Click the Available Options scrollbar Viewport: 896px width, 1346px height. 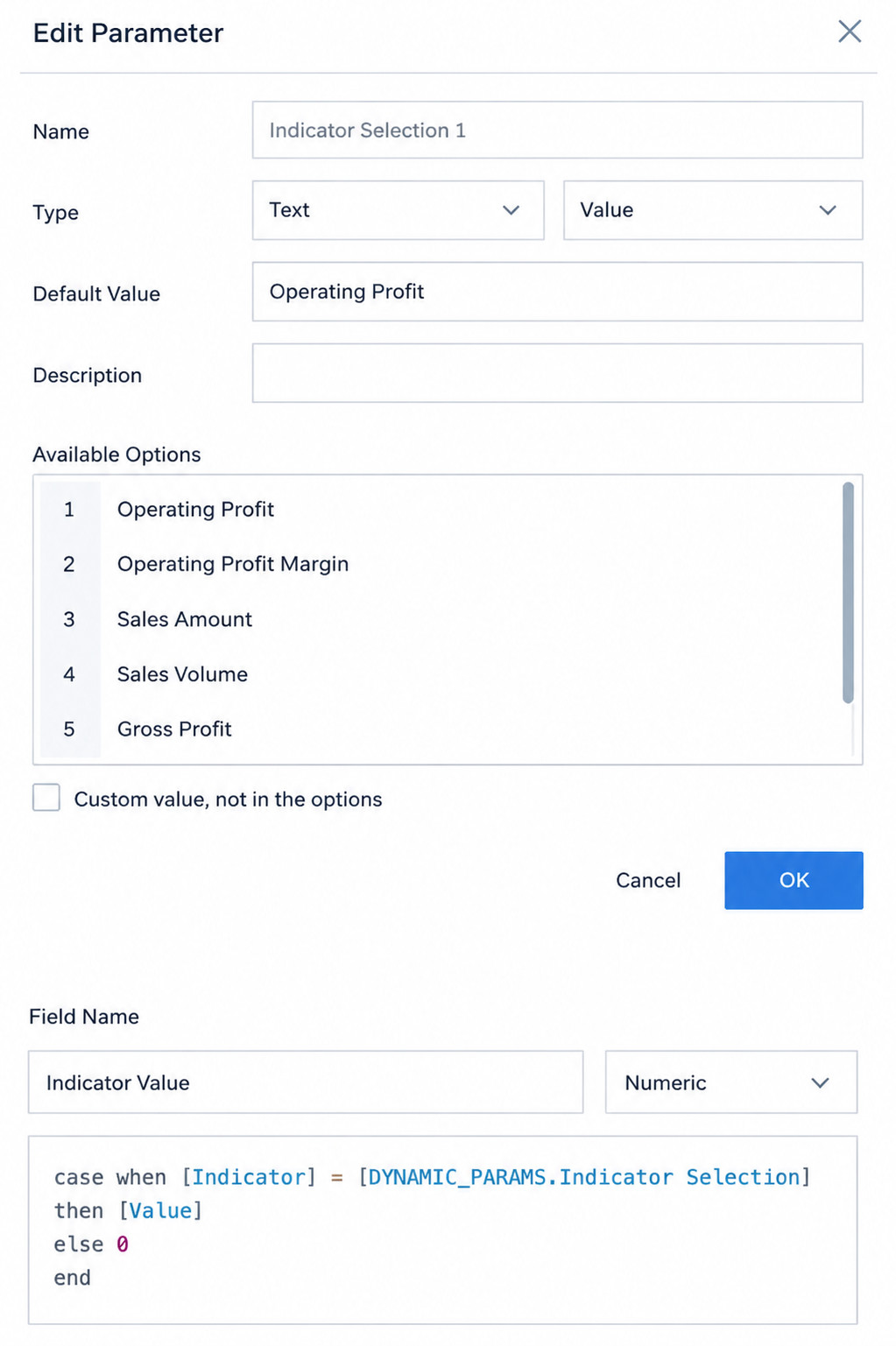tap(847, 593)
